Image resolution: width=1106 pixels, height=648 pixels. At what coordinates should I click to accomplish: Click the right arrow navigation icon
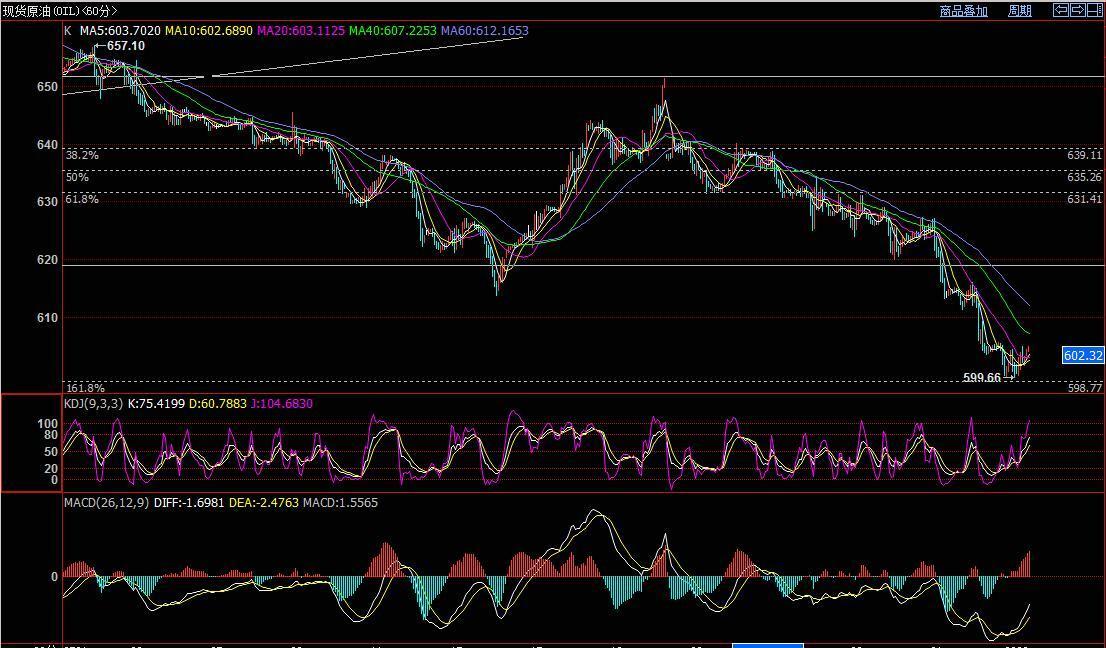click(1078, 10)
